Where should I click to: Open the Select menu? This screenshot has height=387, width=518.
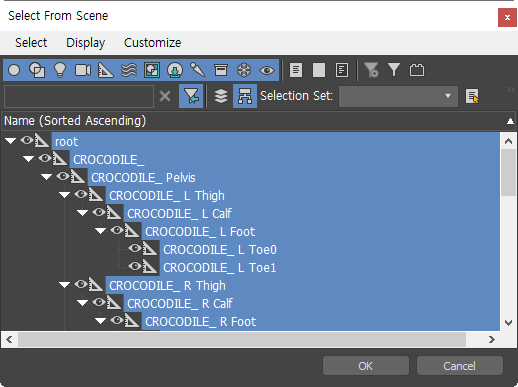coord(31,43)
